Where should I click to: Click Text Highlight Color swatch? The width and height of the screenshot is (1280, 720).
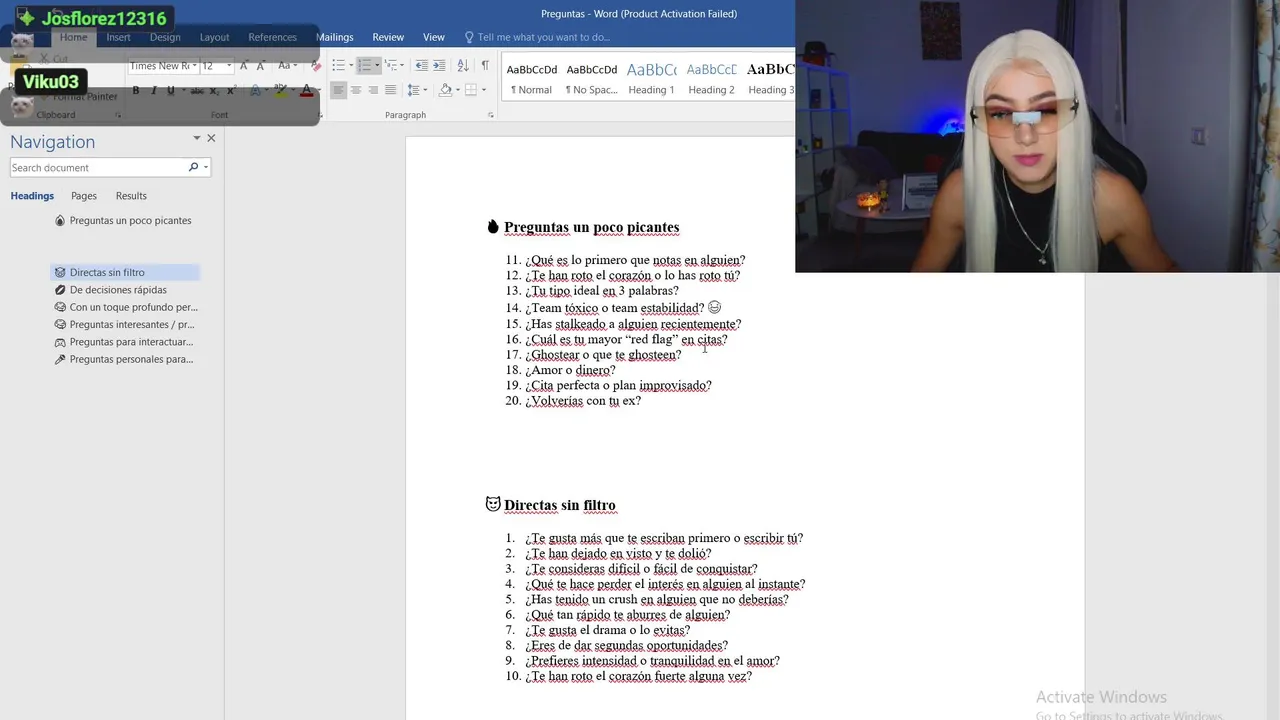click(281, 90)
